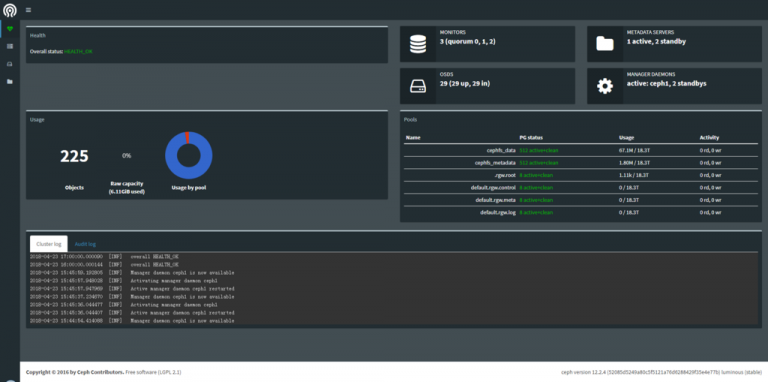Click the 16:00:00 overall HEALTH_OK log entry
Image resolution: width=768 pixels, height=382 pixels.
[104, 264]
